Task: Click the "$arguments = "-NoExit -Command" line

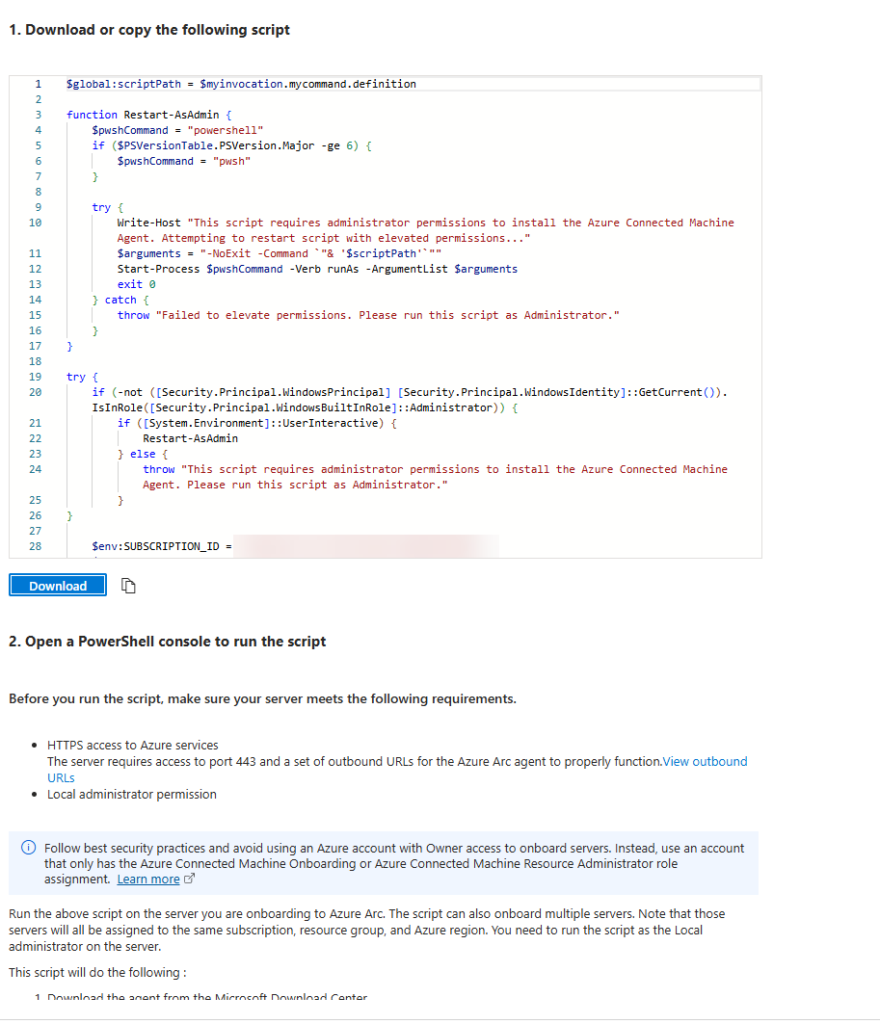Action: (279, 253)
